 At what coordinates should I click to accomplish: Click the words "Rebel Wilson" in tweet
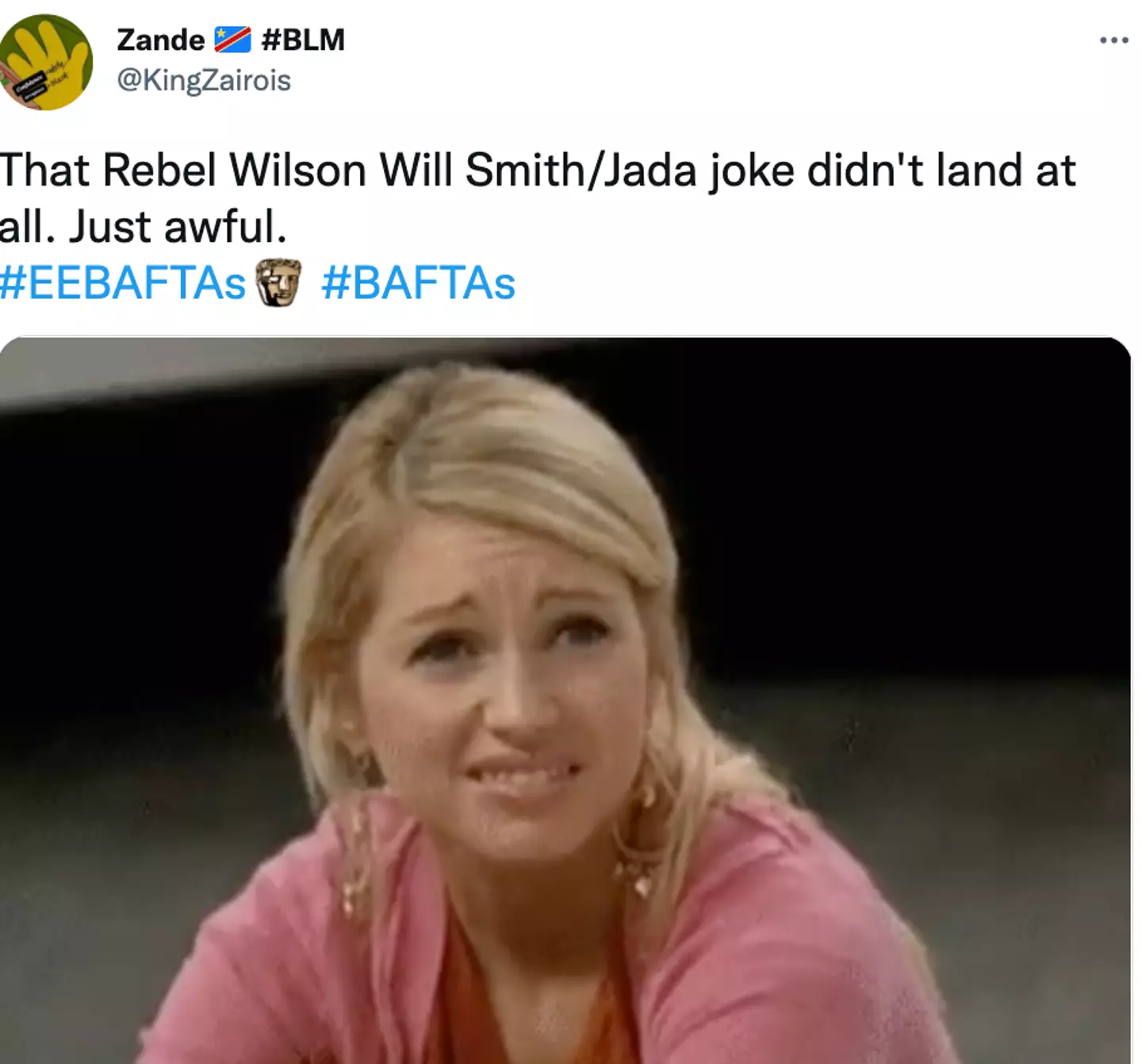tap(235, 170)
